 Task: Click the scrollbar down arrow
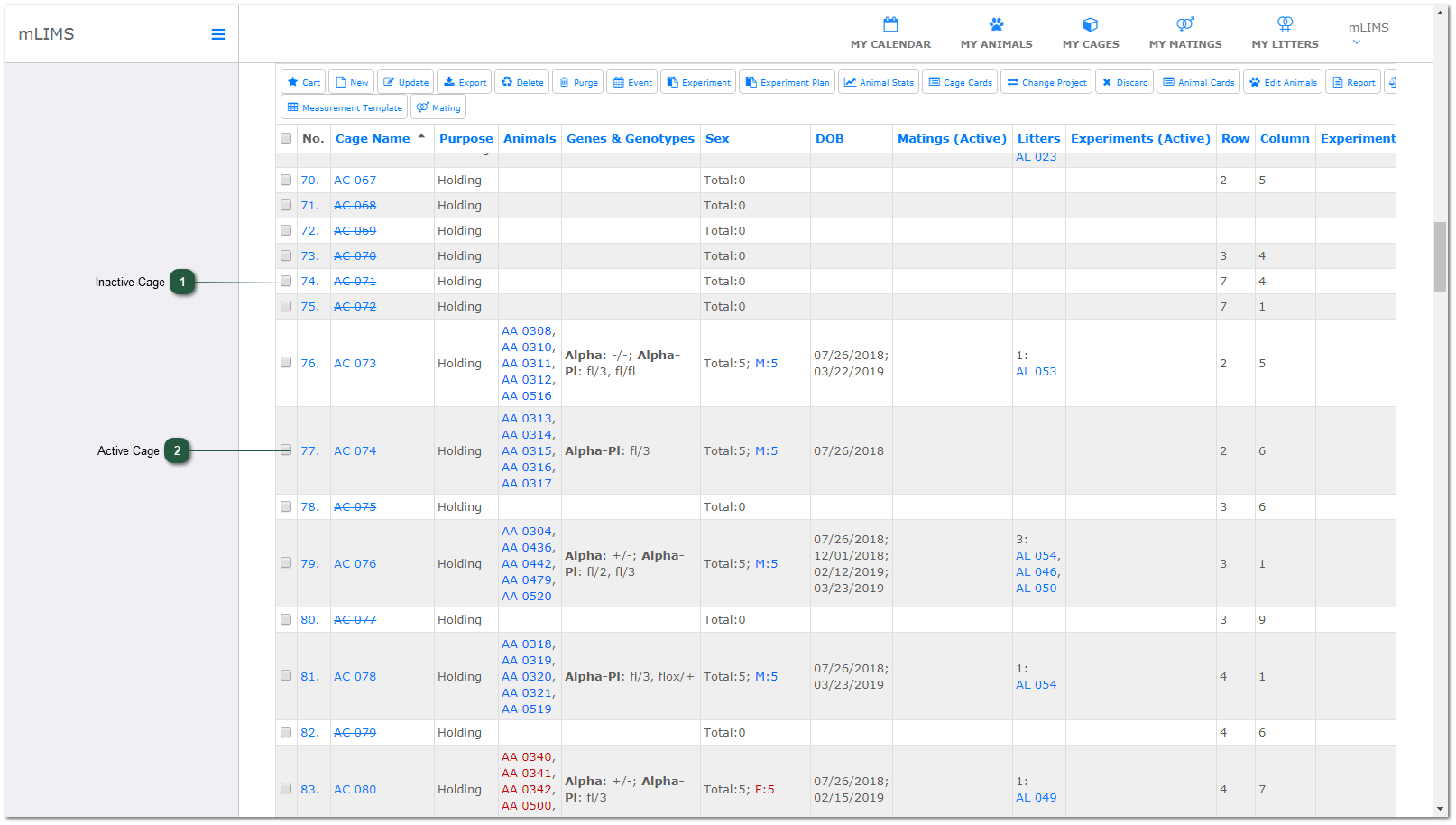point(1440,809)
